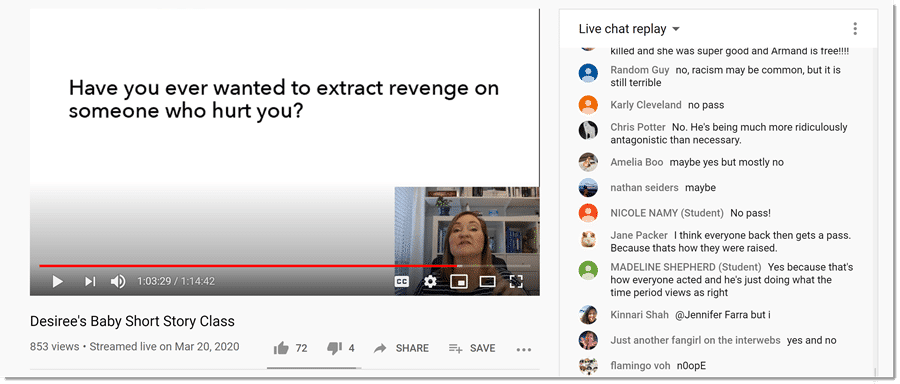Enable miniplayer mode
This screenshot has width=900, height=384.
(x=459, y=282)
